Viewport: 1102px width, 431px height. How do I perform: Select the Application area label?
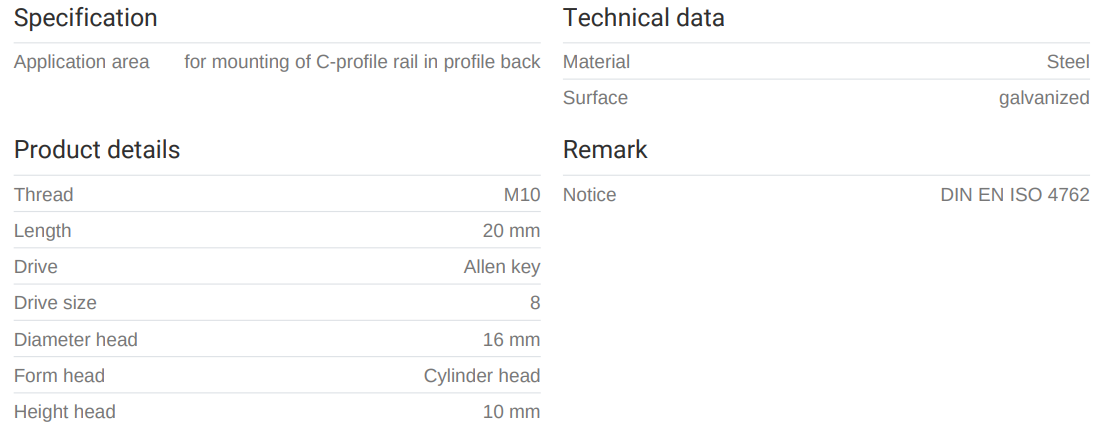pyautogui.click(x=82, y=62)
